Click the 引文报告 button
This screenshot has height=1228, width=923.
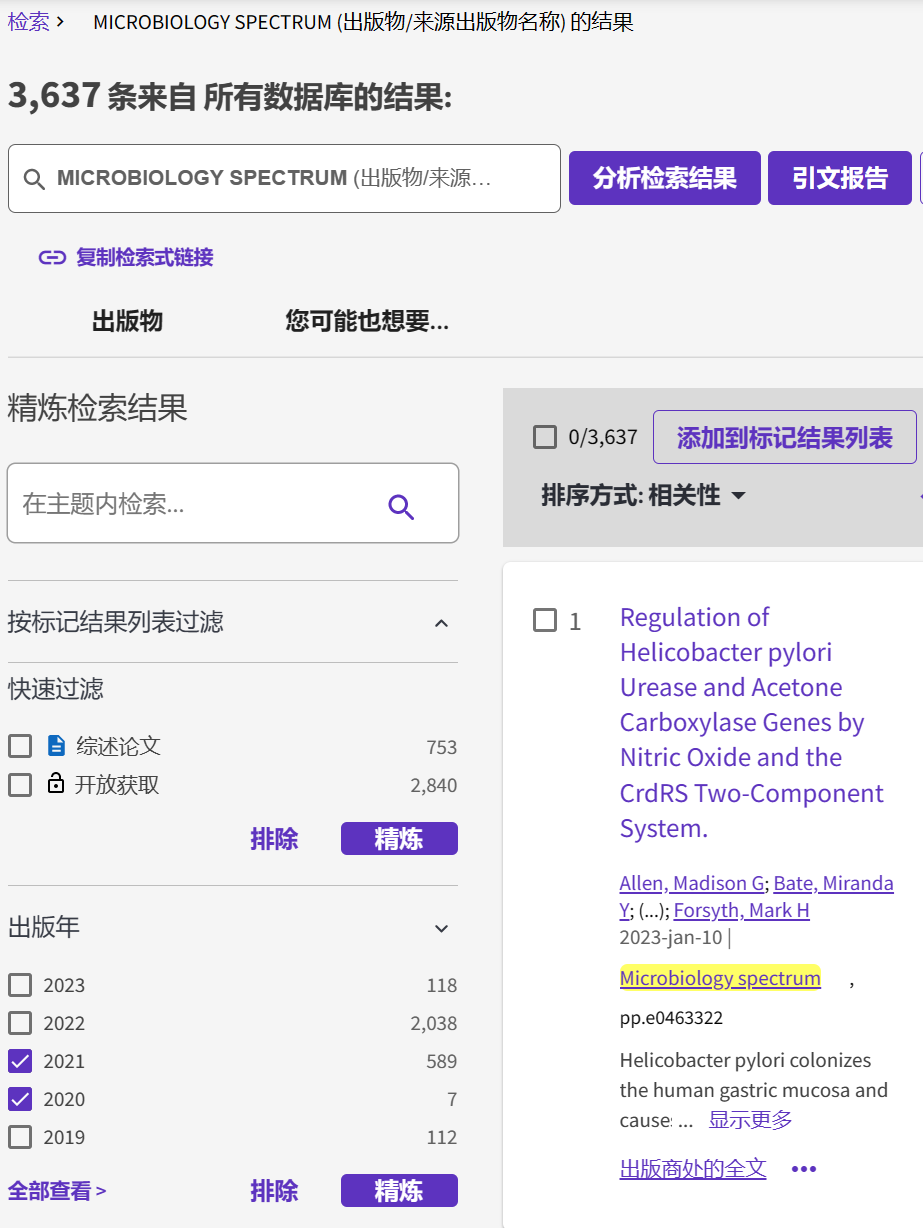[x=840, y=177]
